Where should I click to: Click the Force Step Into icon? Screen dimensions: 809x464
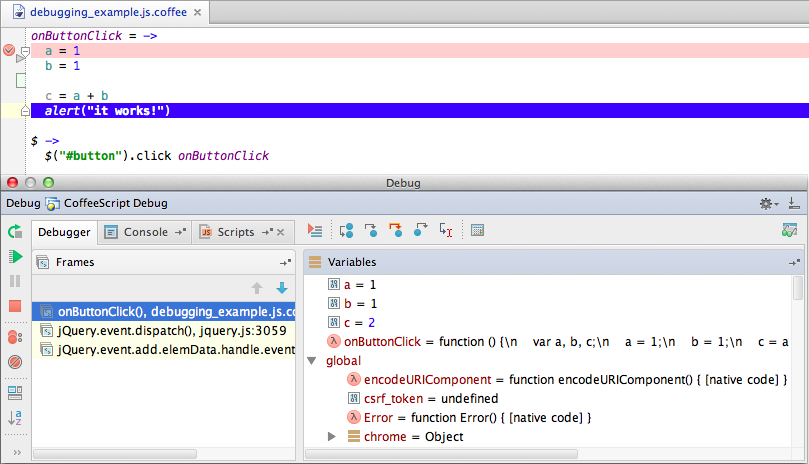tap(396, 231)
